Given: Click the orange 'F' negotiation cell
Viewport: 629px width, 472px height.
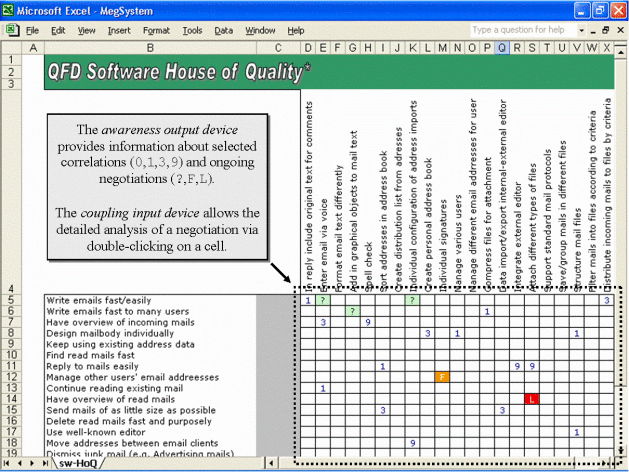Looking at the screenshot, I should (x=442, y=377).
